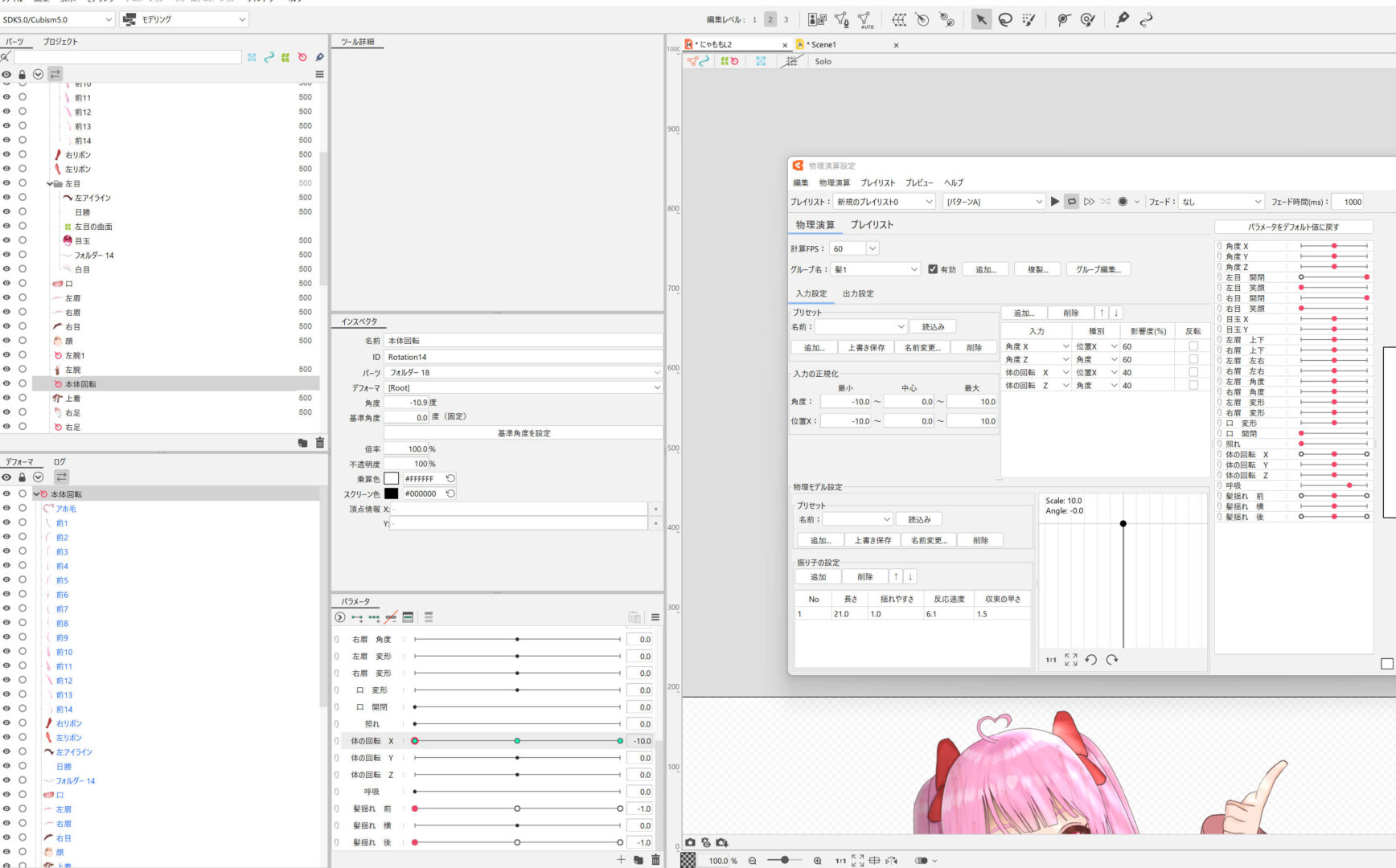Select the glue tool
Image resolution: width=1396 pixels, height=868 pixels.
click(x=1064, y=19)
